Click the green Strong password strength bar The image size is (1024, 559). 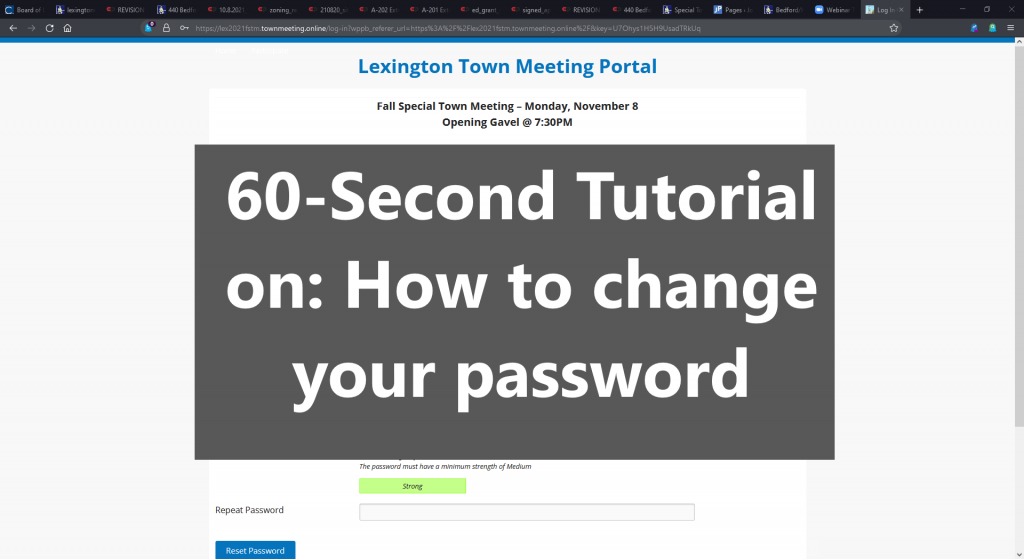coord(413,486)
